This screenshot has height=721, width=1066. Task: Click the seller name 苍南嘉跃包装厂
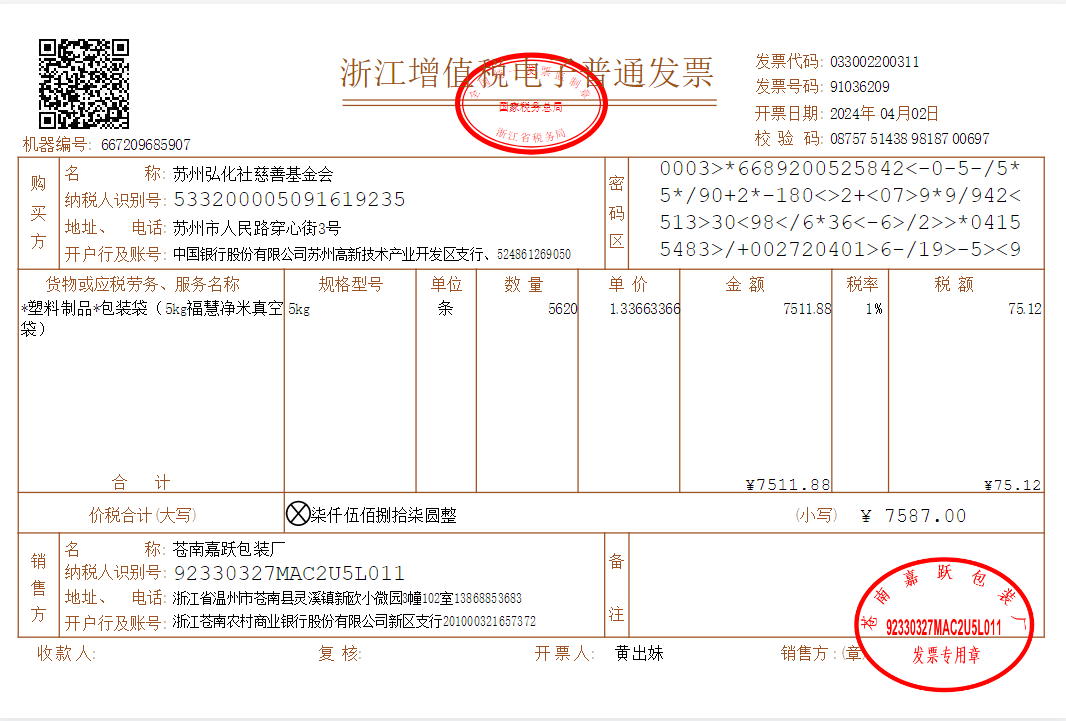click(x=230, y=548)
